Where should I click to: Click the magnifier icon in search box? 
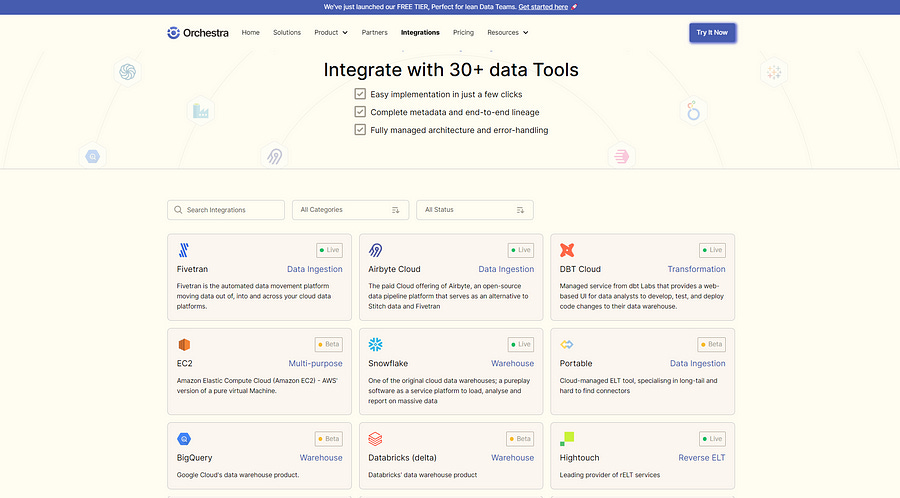[x=178, y=210]
